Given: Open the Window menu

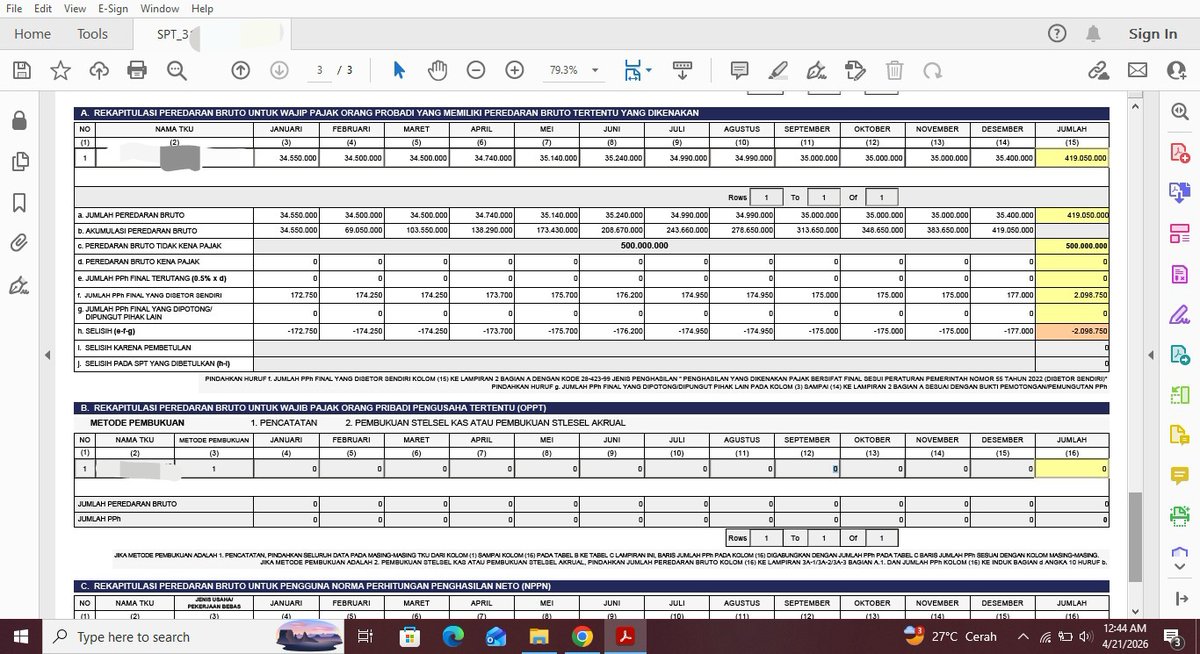Looking at the screenshot, I should pyautogui.click(x=160, y=8).
